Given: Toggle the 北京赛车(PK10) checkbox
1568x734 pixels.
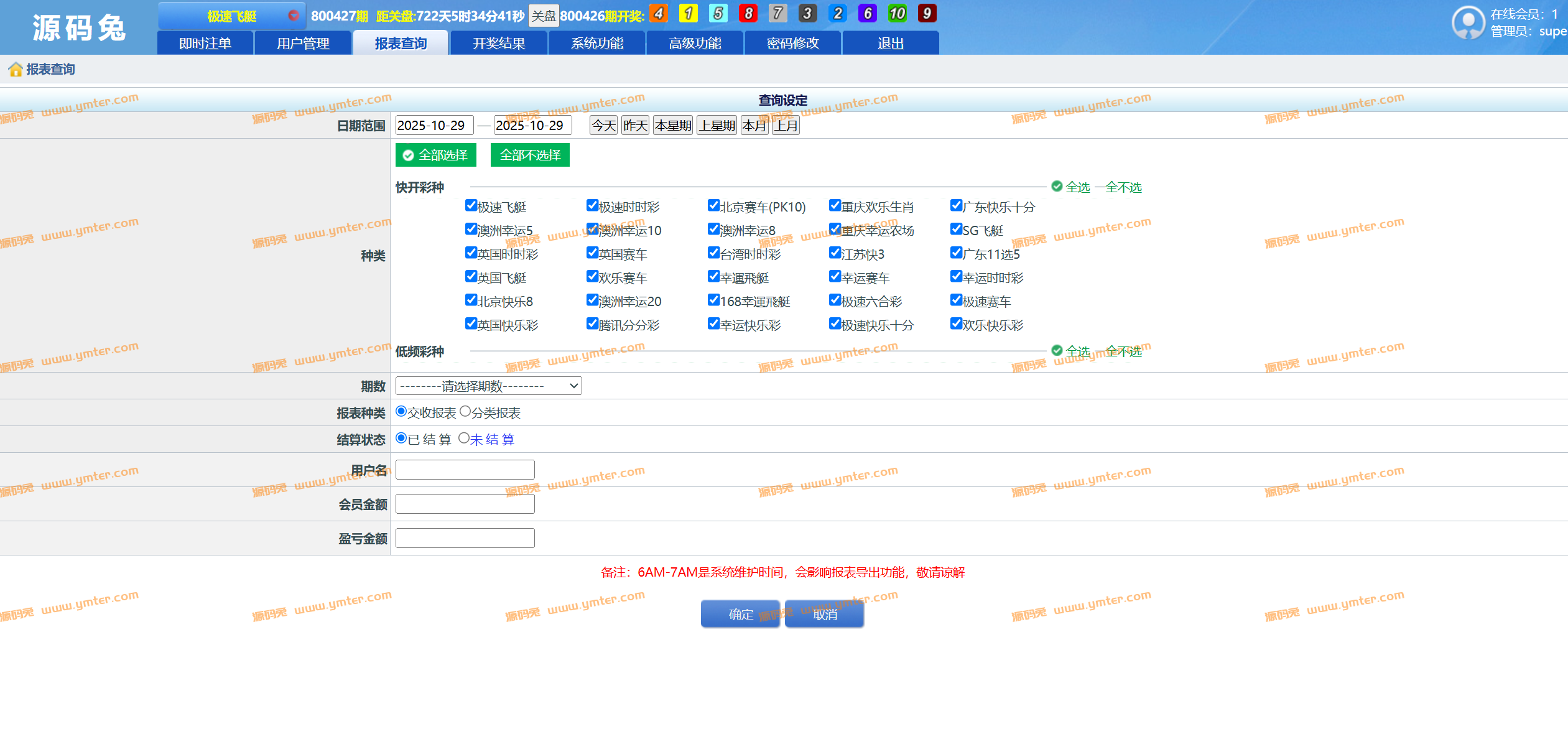Looking at the screenshot, I should 713,206.
